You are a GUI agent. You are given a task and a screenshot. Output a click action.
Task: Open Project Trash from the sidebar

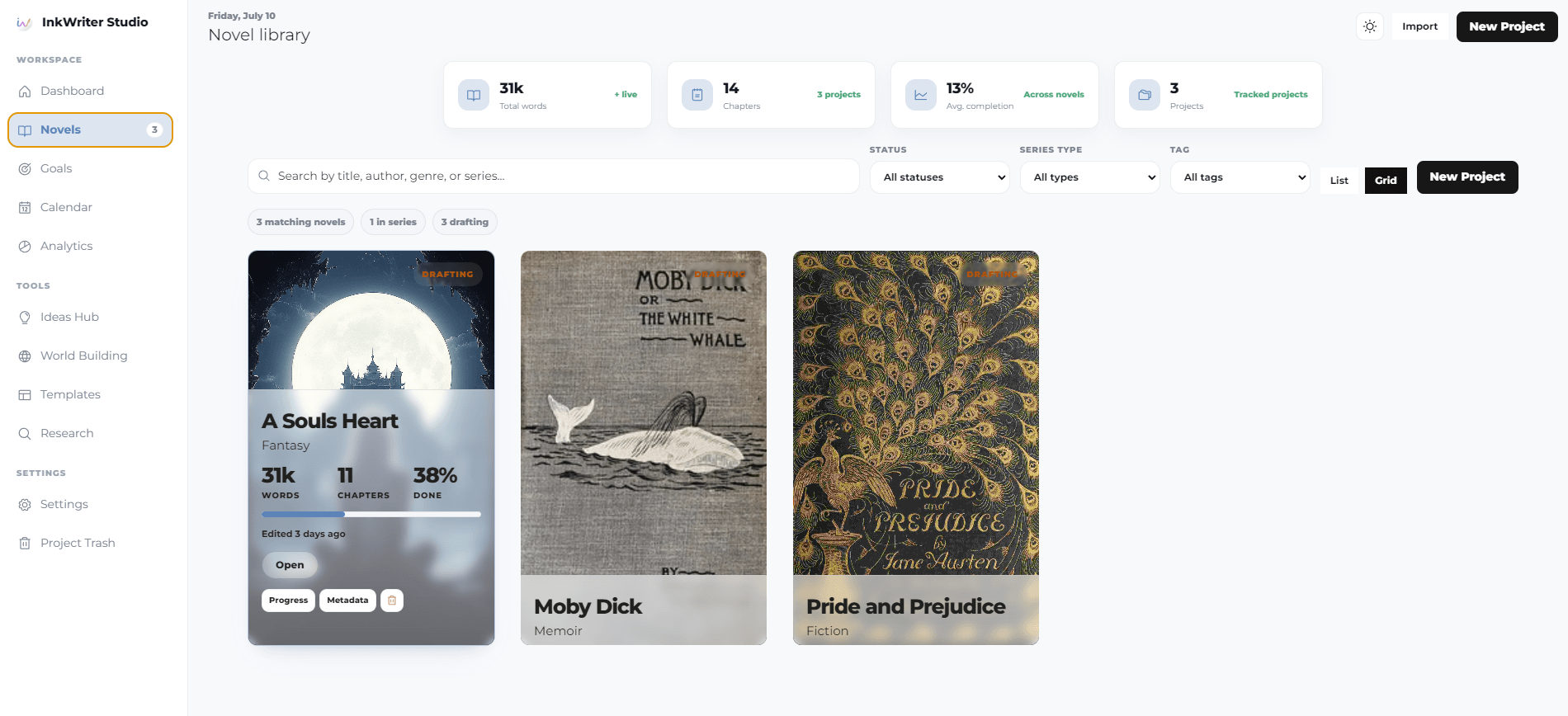[x=90, y=544]
